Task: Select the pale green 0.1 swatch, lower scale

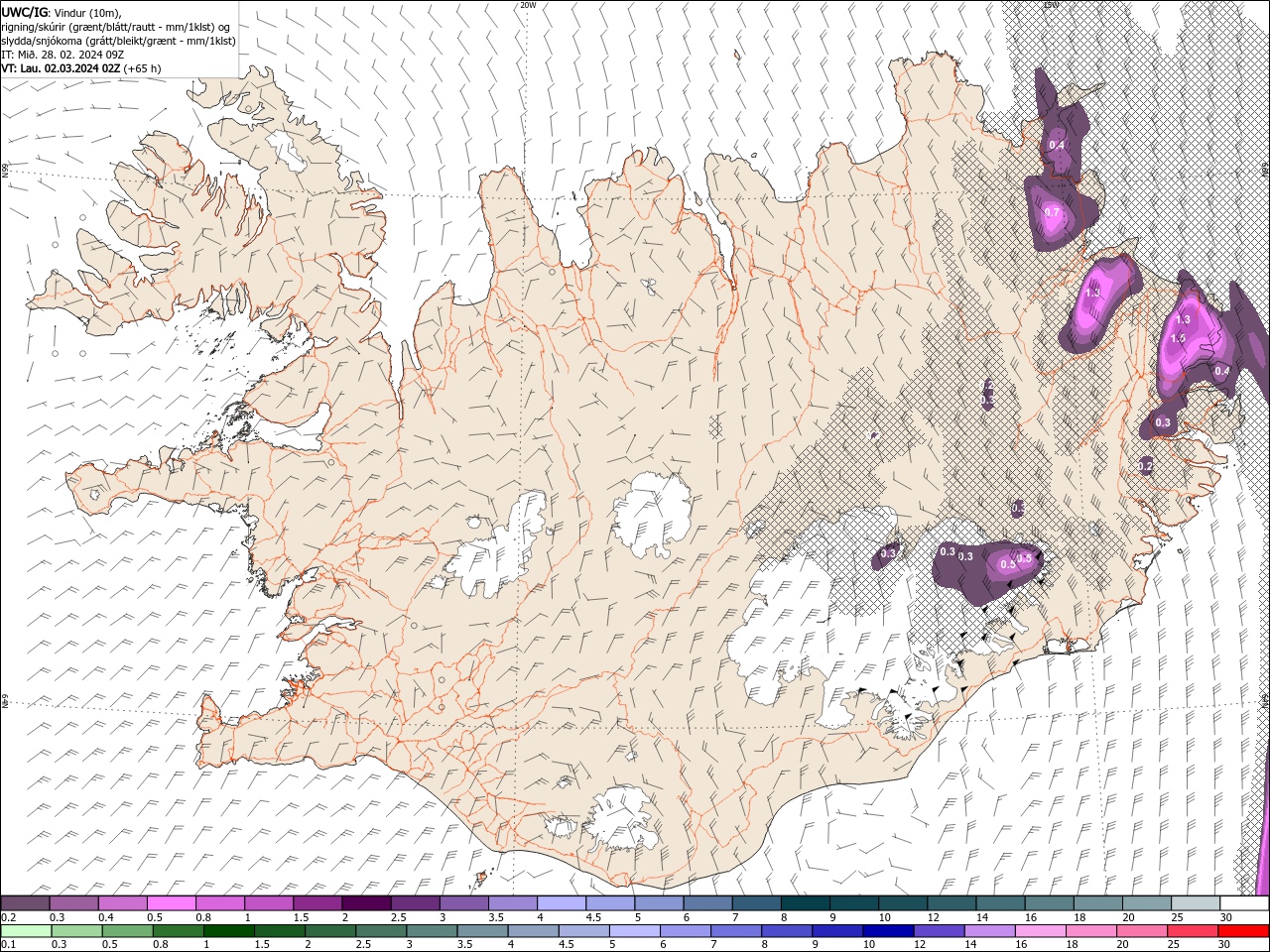Action: pyautogui.click(x=26, y=931)
